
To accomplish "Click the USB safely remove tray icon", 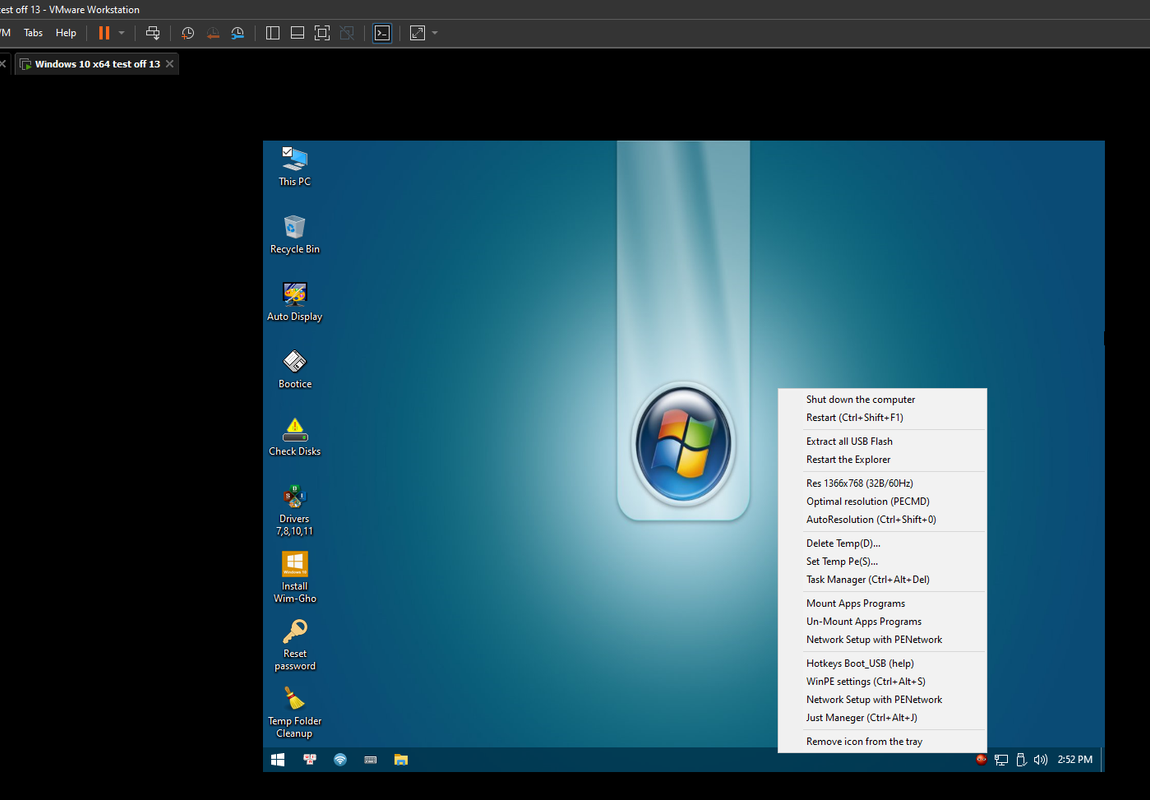I will [x=1021, y=760].
